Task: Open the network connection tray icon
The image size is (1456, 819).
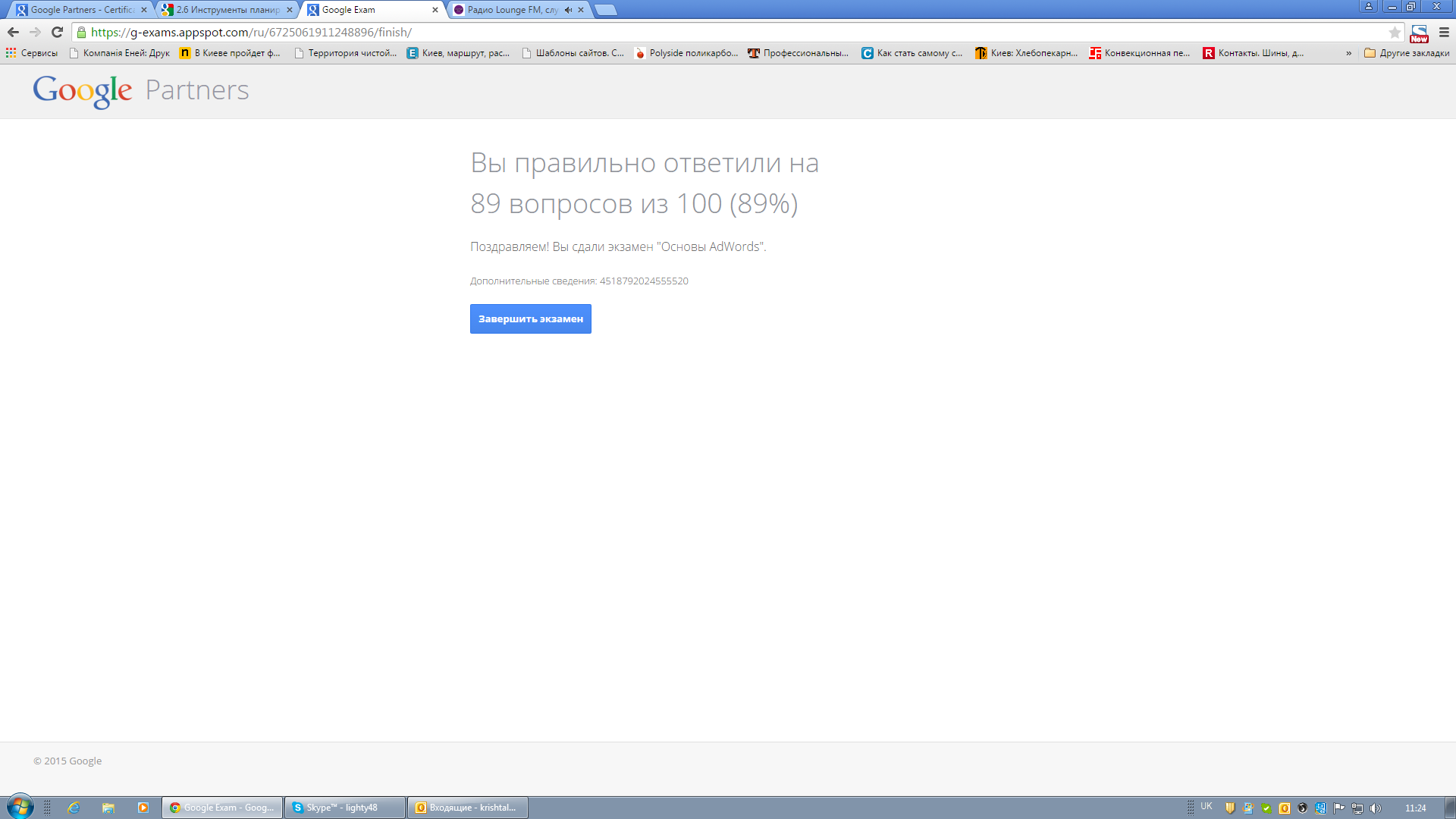Action: click(1357, 808)
